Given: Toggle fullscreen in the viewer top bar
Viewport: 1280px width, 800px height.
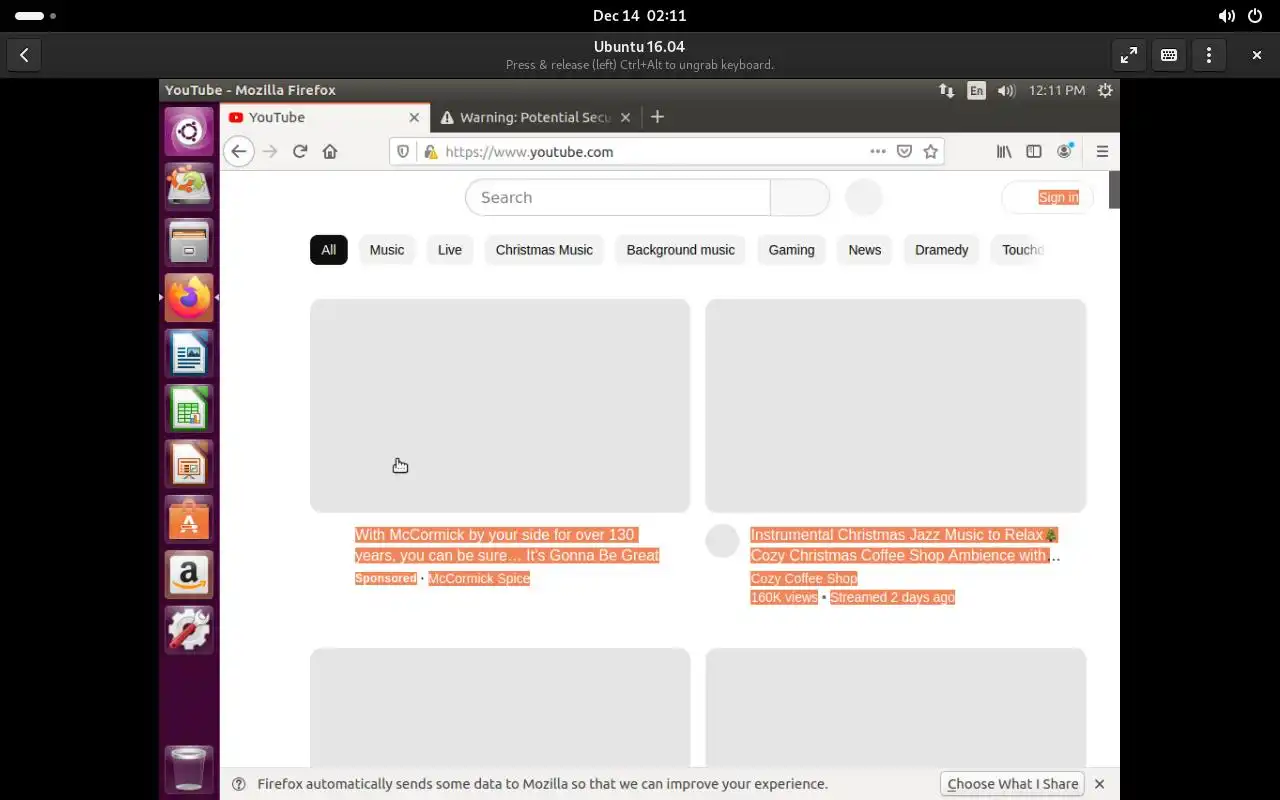Looking at the screenshot, I should click(1129, 55).
